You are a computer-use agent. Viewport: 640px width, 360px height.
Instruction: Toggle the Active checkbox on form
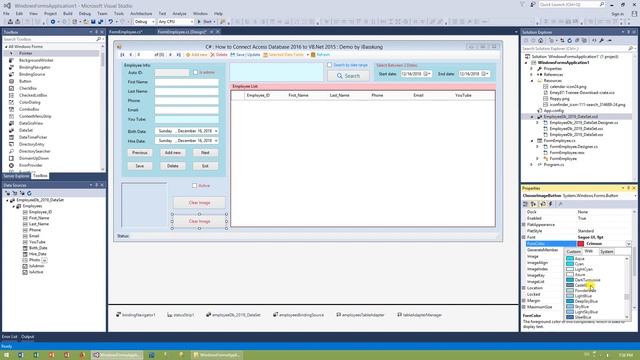coord(194,186)
